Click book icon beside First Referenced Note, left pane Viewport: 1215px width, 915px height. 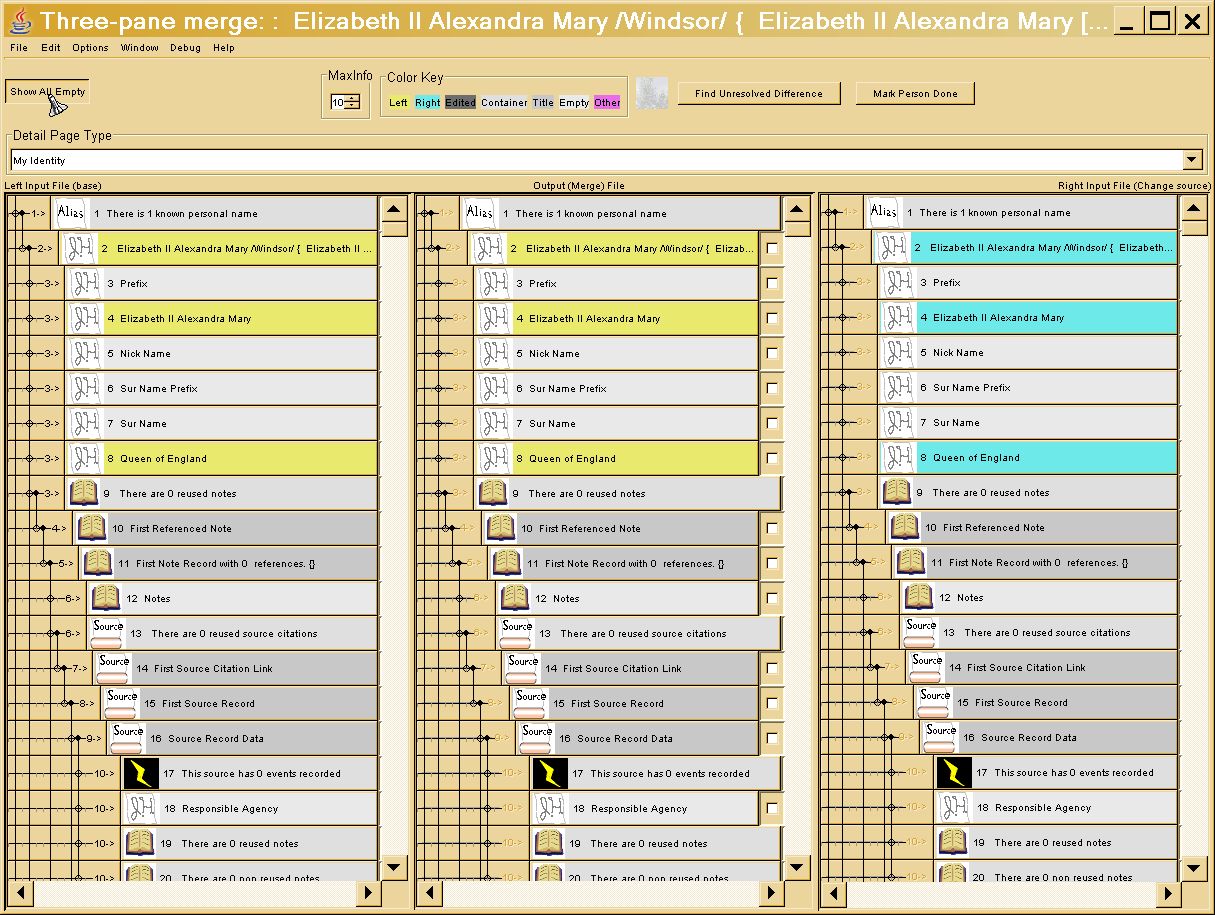91,528
